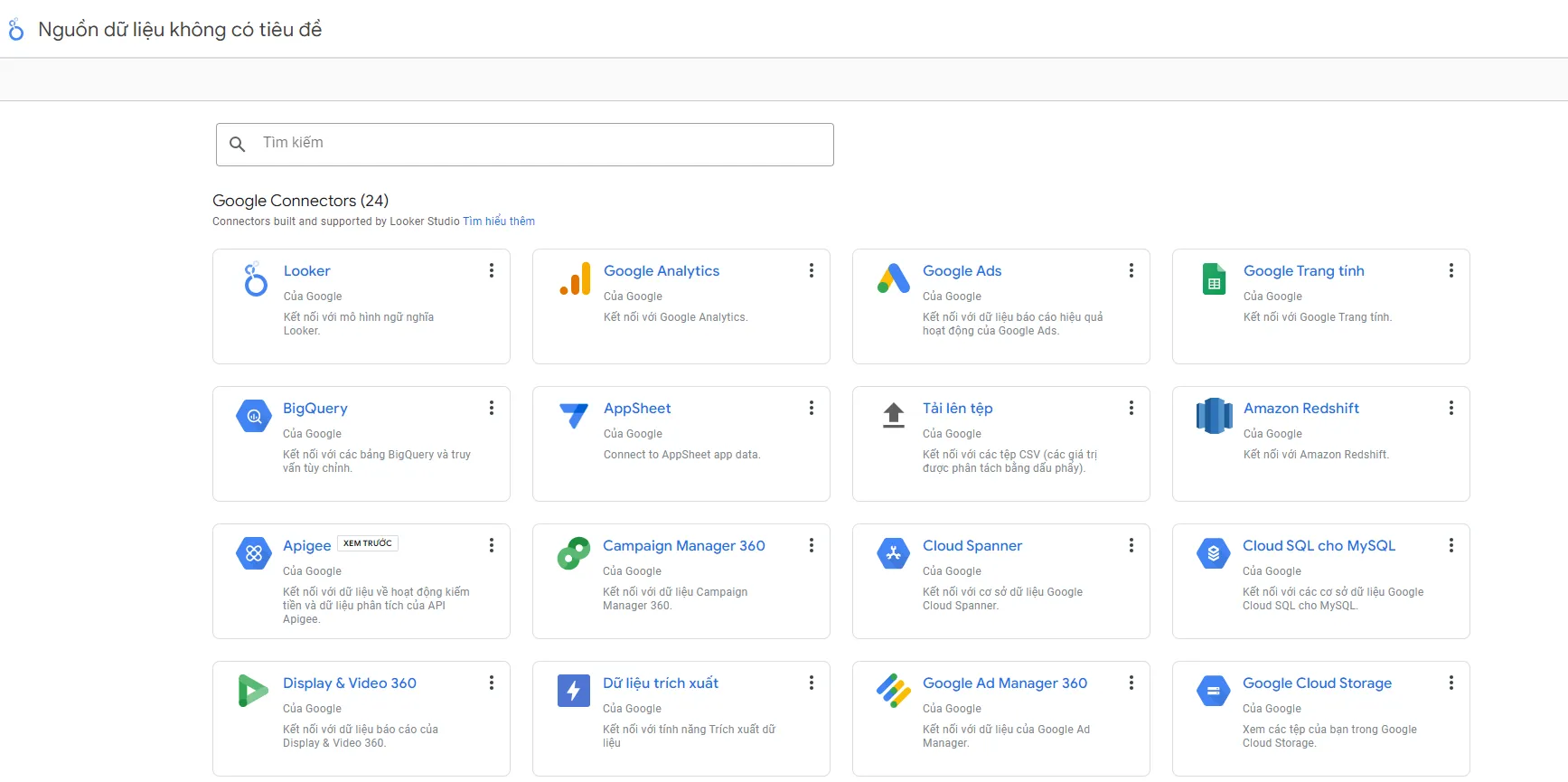Choose the Looker connector title

tap(307, 271)
